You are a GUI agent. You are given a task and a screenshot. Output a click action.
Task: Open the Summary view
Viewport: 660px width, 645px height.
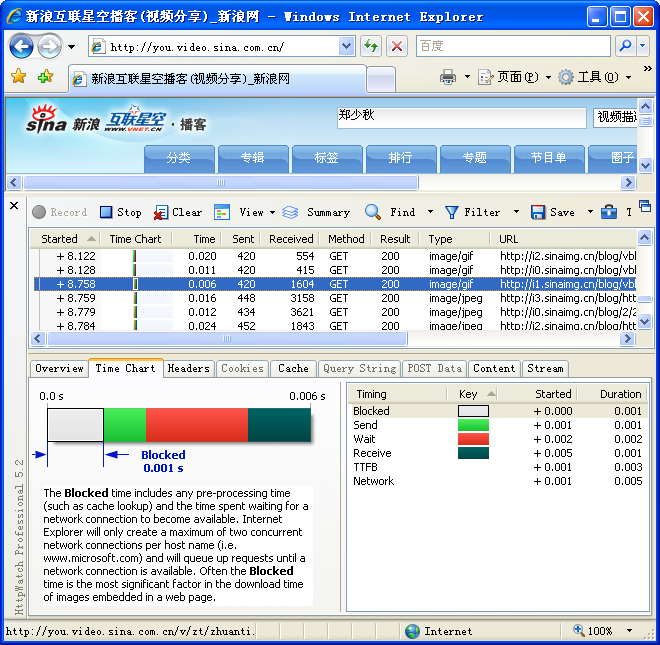coord(317,212)
